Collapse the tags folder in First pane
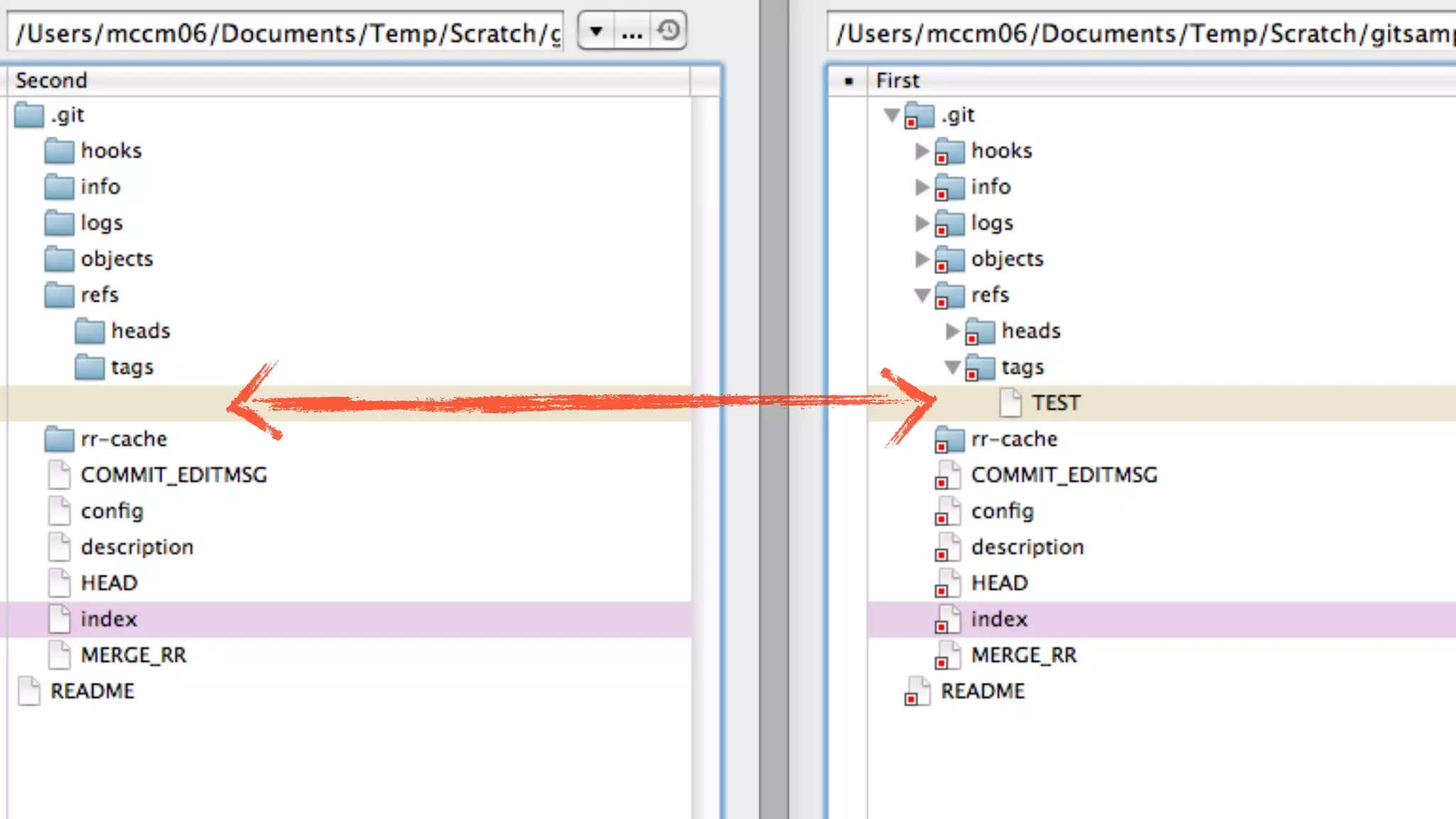Screen dimensions: 1456x819 click(x=952, y=368)
